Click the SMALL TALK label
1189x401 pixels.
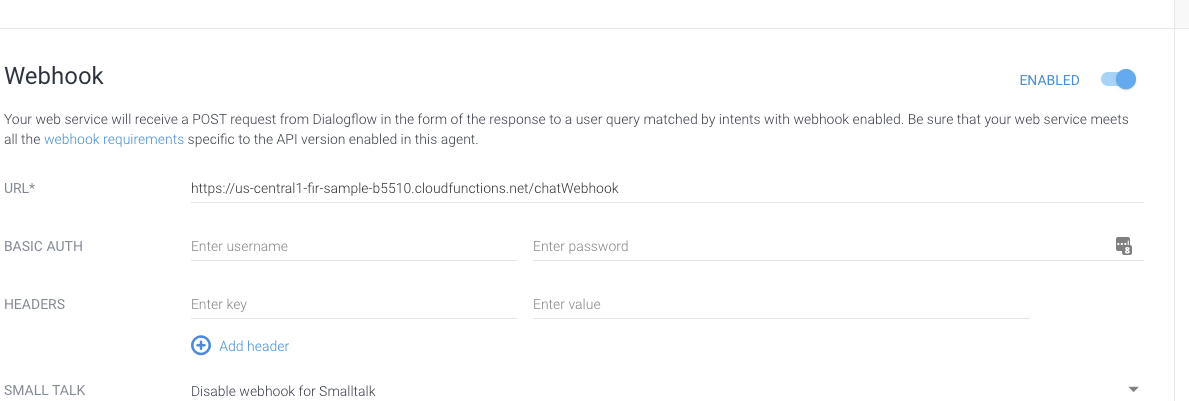click(x=45, y=391)
